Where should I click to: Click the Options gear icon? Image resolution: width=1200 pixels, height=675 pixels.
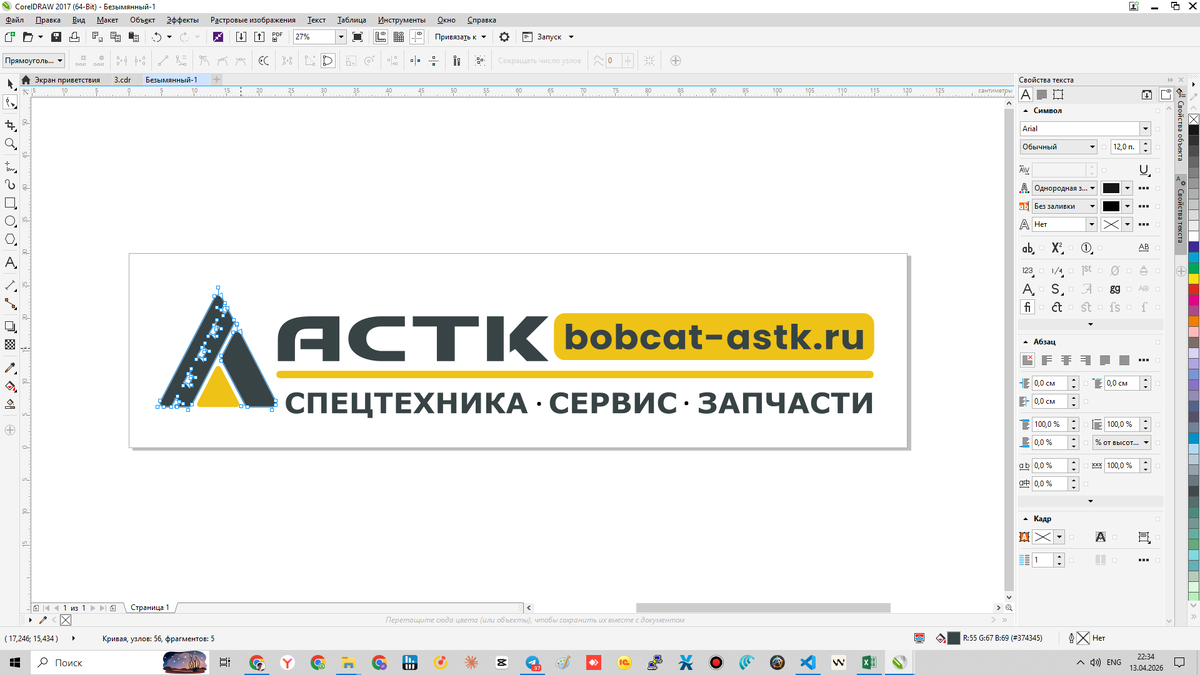504,37
